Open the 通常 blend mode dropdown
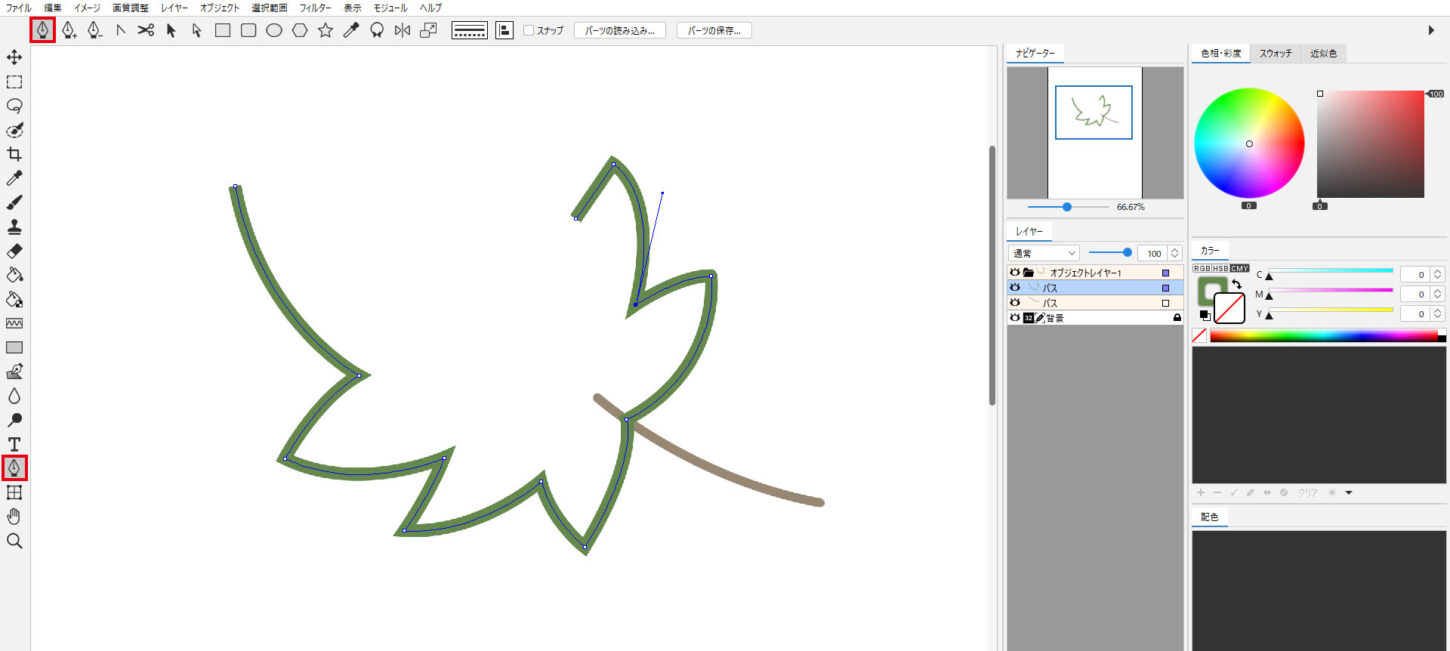 (x=1044, y=253)
